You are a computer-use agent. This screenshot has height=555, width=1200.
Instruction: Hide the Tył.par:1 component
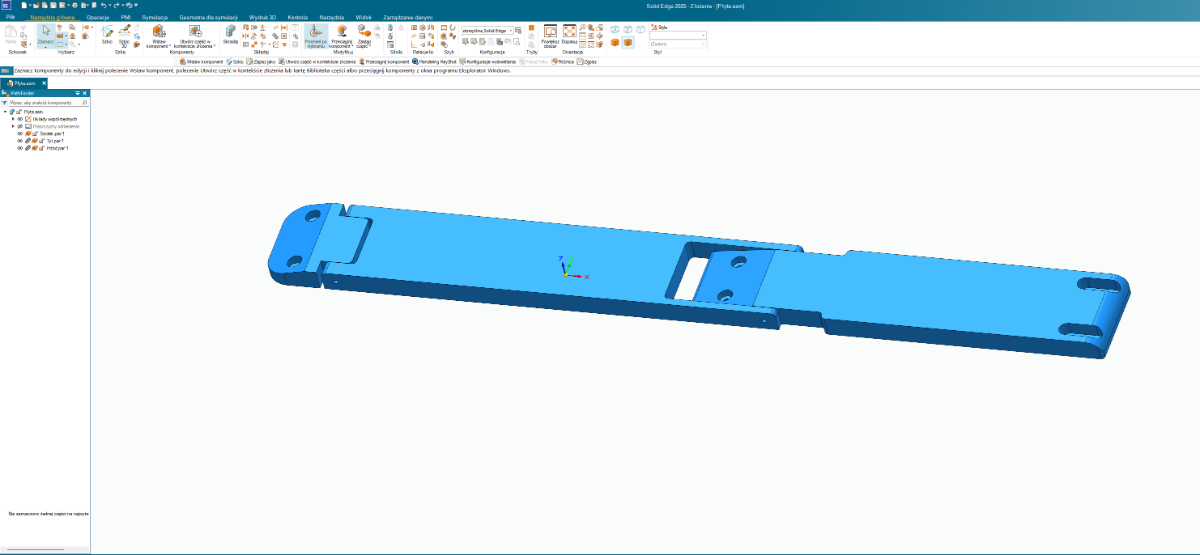click(x=20, y=141)
